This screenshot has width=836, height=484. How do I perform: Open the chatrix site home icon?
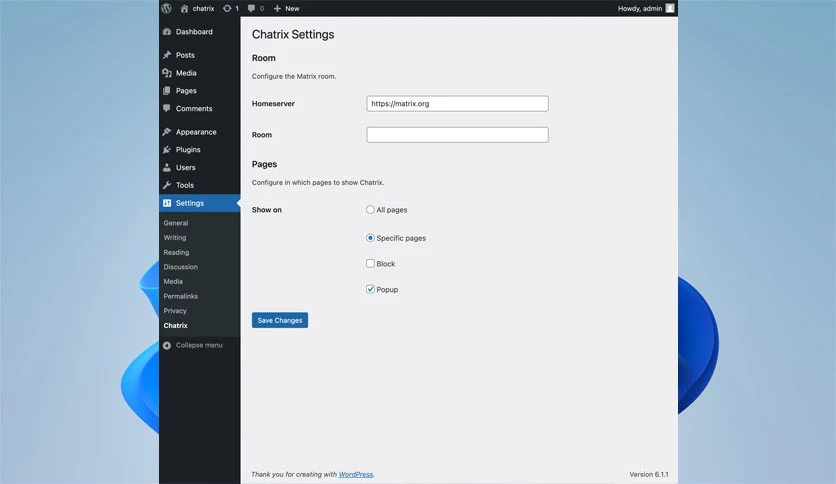(184, 9)
